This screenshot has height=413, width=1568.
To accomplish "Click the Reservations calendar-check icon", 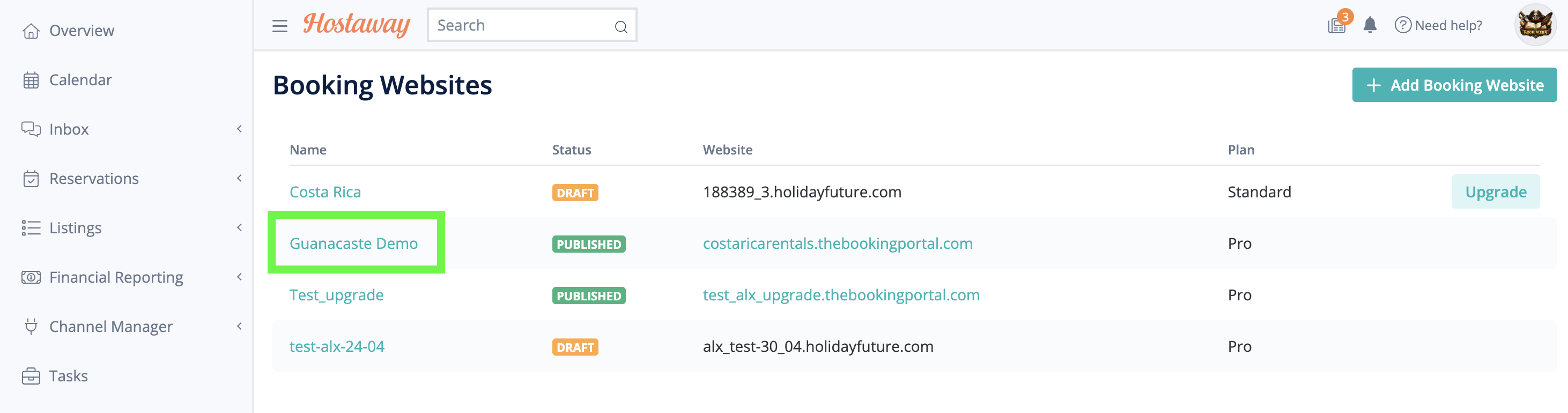I will click(x=31, y=179).
